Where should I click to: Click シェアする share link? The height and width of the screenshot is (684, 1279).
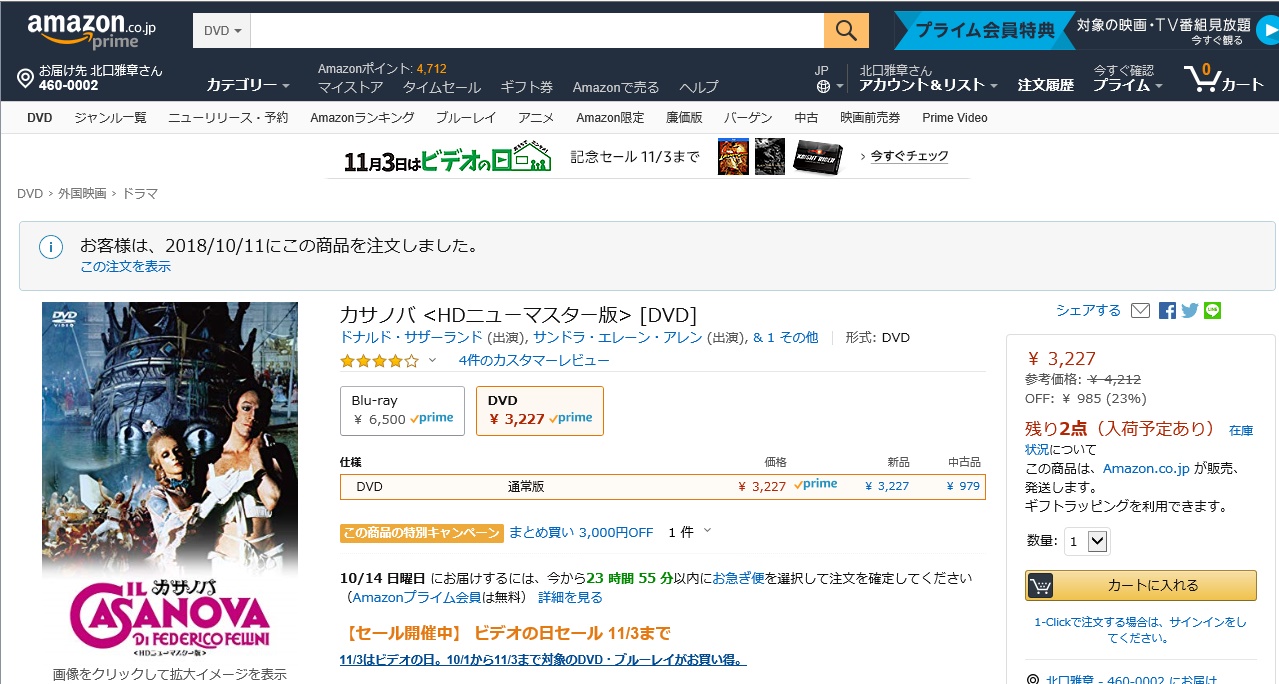coord(1088,310)
